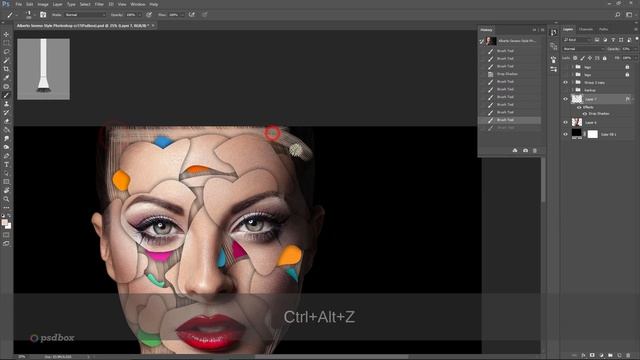Open the Opacity dropdown in the options bar

tap(140, 15)
